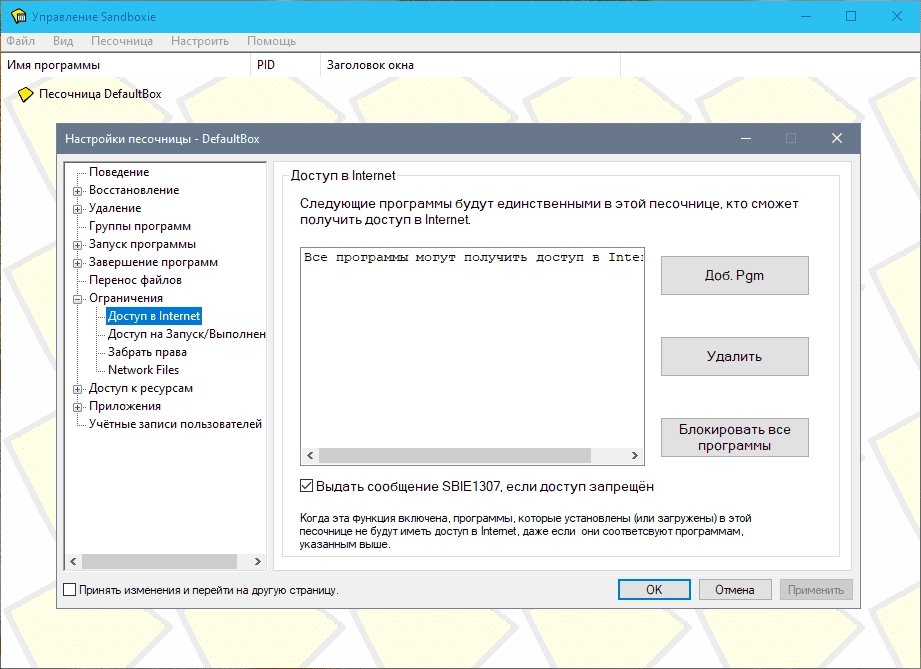
Task: Click program list right scroll arrow
Action: point(634,455)
